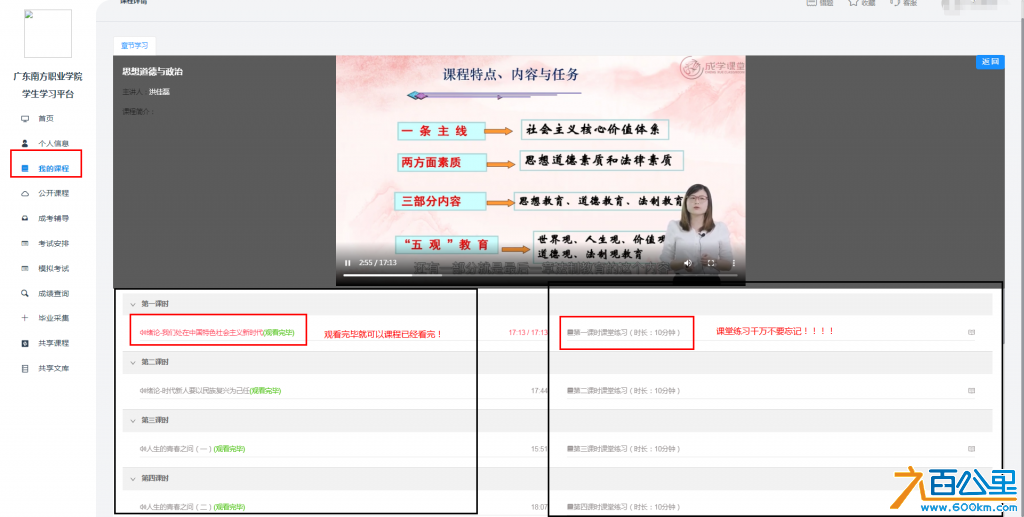Open 首页 home icon in sidebar

tap(25, 119)
